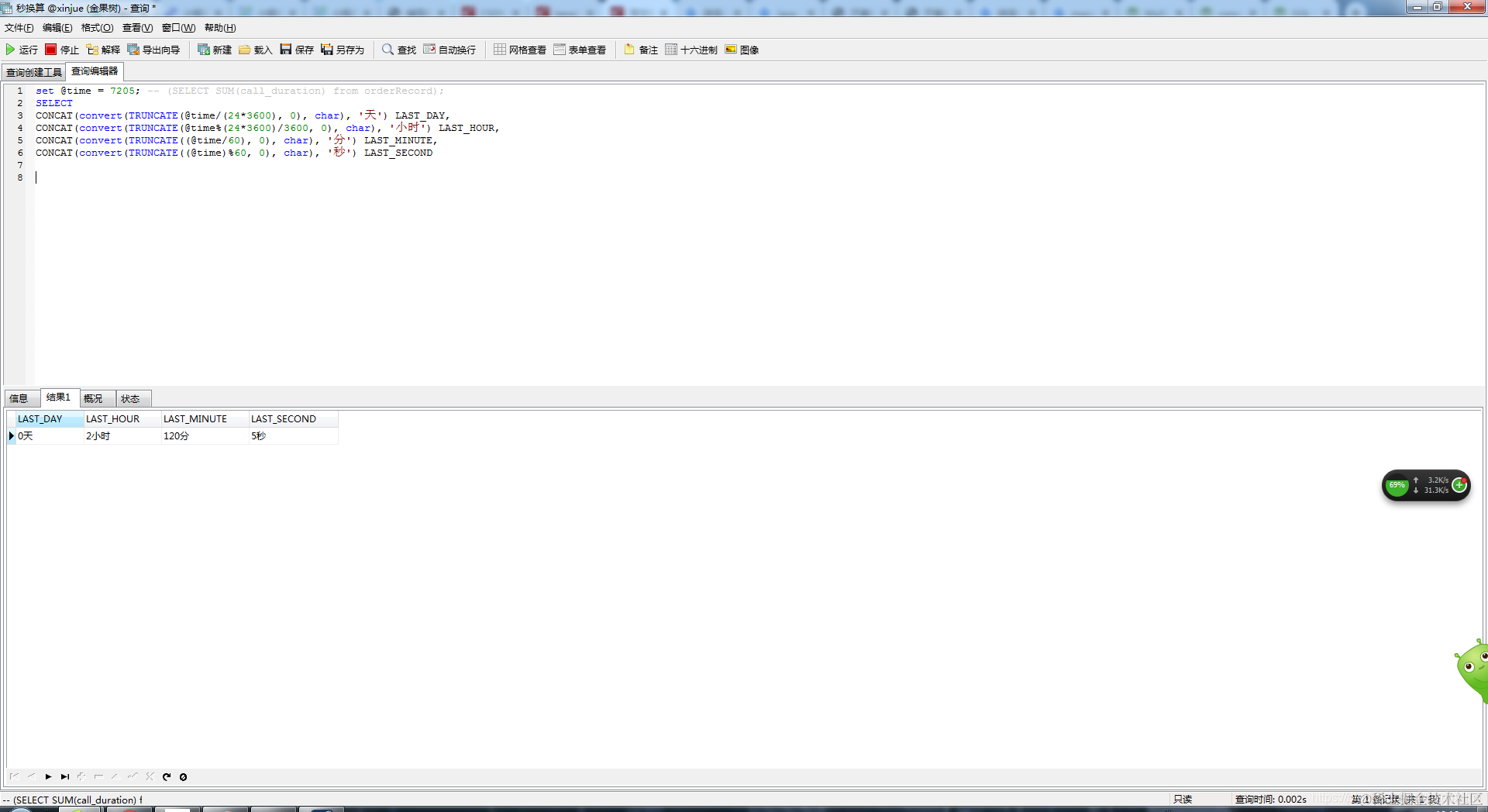Jump to the last record in result navigator

click(65, 776)
